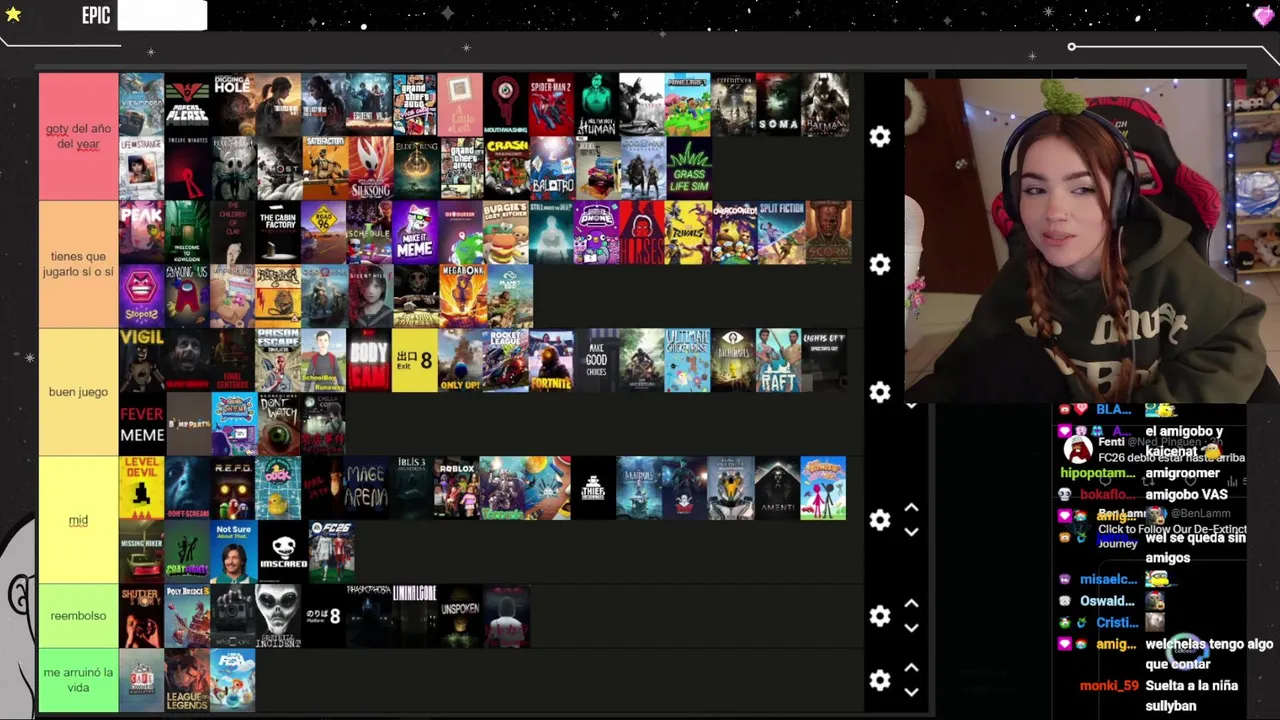The width and height of the screenshot is (1280, 720).
Task: Select the Level Devil cover
Action: click(x=142, y=488)
